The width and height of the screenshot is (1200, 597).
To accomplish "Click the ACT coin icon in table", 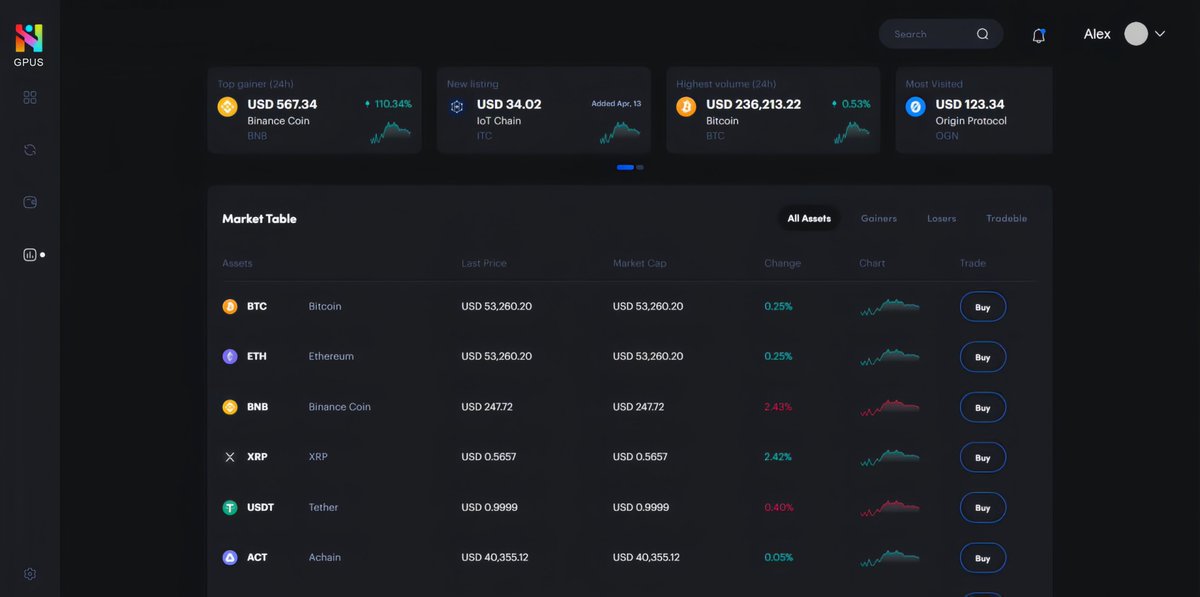I will [x=230, y=558].
